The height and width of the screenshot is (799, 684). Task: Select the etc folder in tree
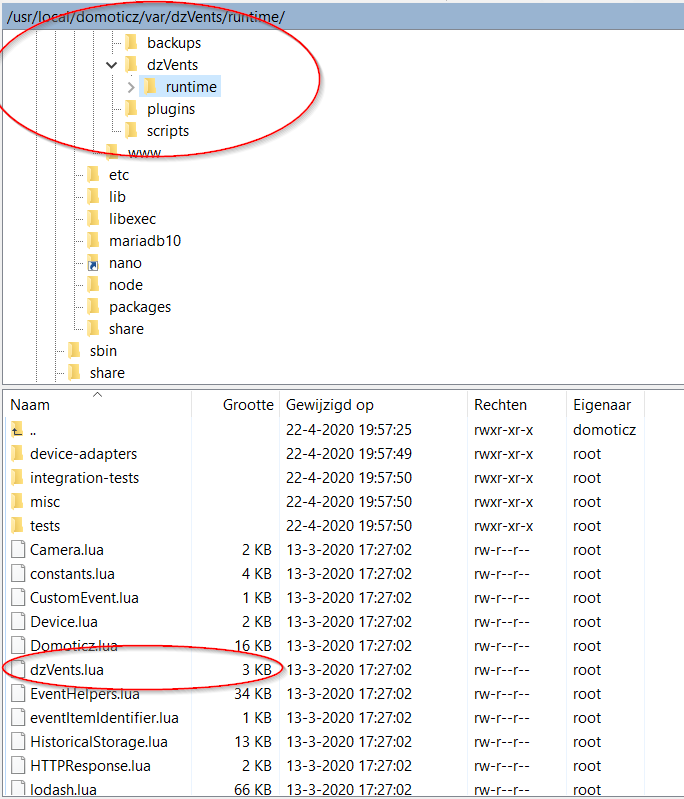pyautogui.click(x=119, y=175)
